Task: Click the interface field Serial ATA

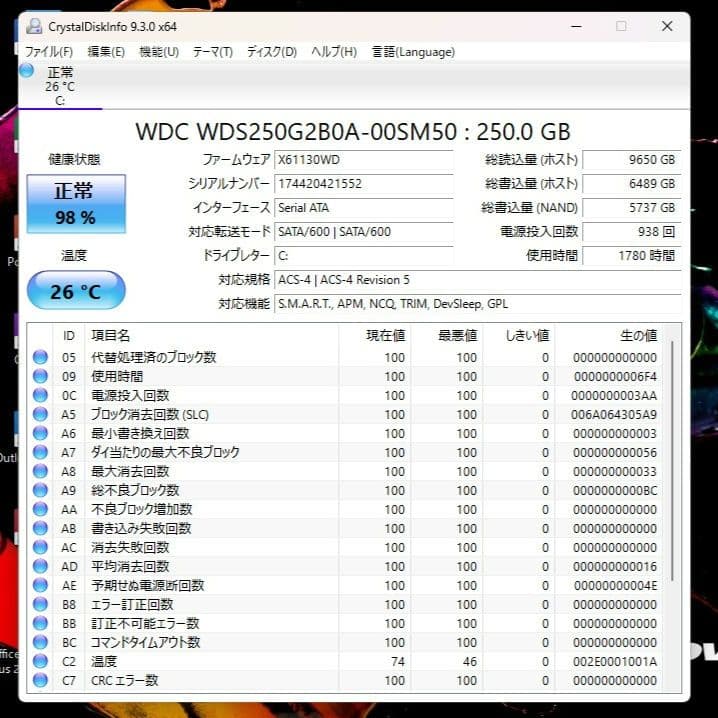Action: point(364,207)
